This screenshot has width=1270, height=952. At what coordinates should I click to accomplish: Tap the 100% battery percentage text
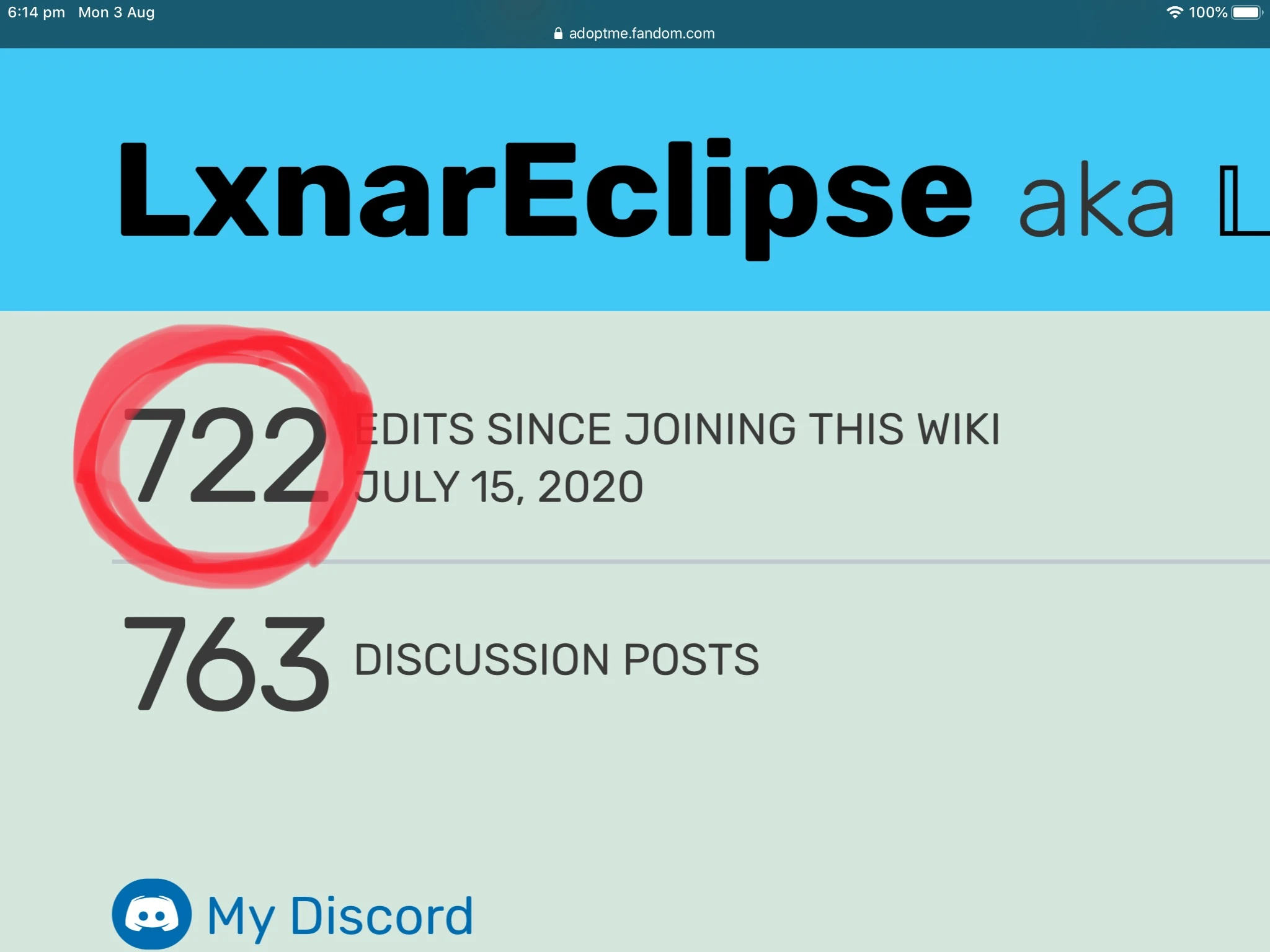(x=1208, y=12)
